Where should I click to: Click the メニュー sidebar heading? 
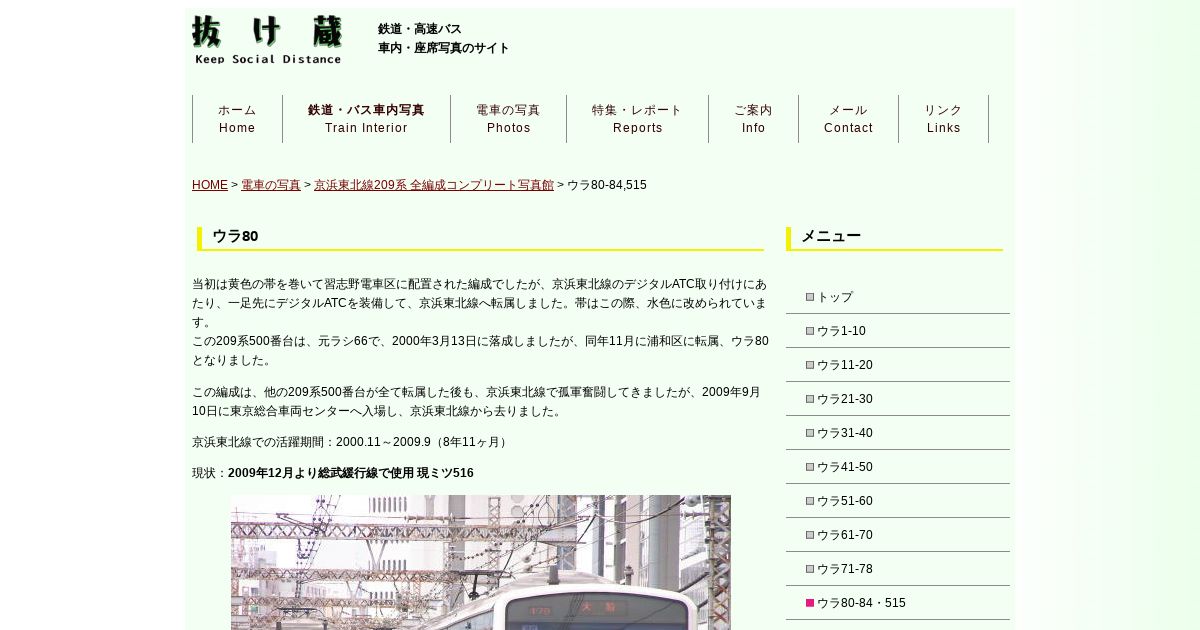coord(894,237)
